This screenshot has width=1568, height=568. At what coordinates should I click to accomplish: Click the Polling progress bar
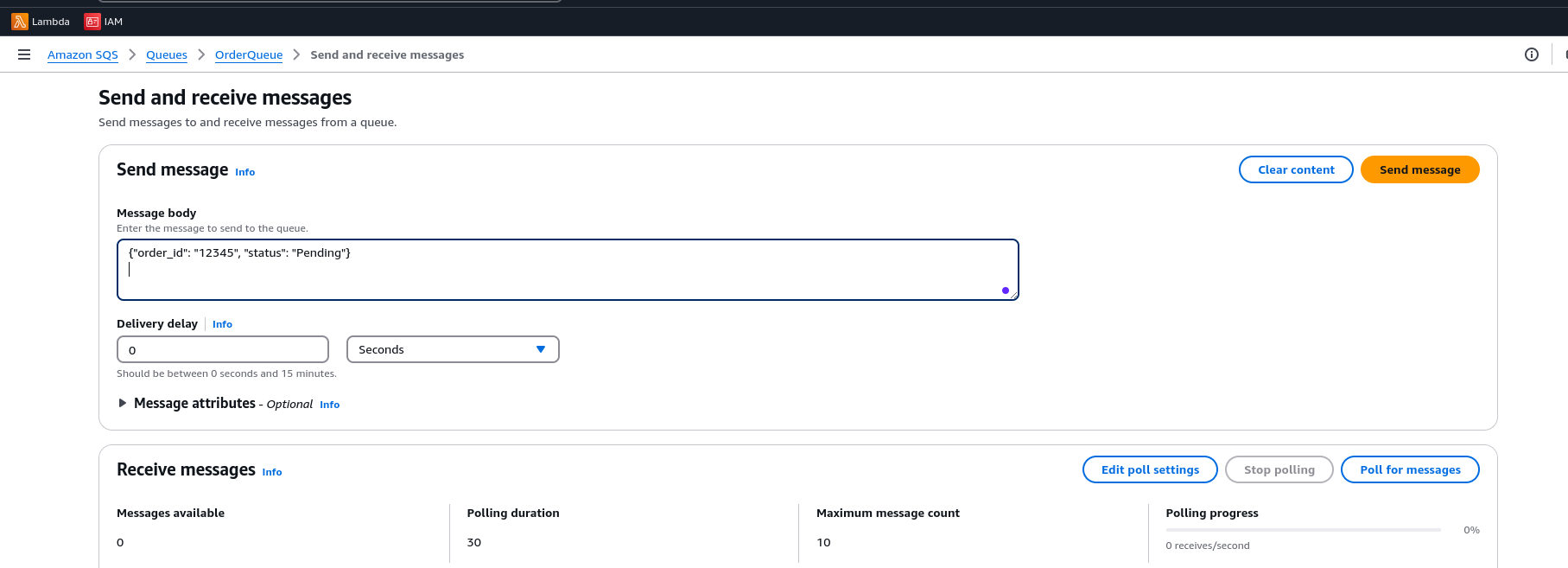(1303, 529)
